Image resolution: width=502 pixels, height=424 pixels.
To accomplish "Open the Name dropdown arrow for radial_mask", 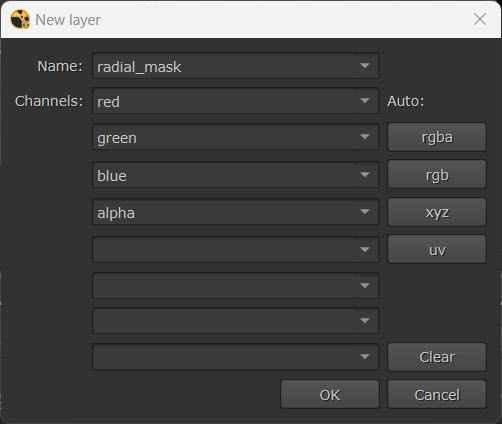I will coord(365,66).
